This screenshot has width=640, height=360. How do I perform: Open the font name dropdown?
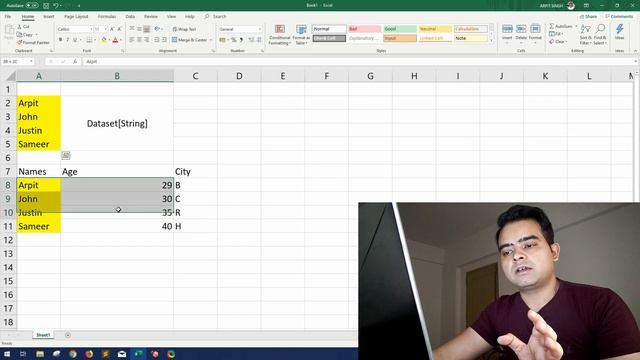point(91,29)
